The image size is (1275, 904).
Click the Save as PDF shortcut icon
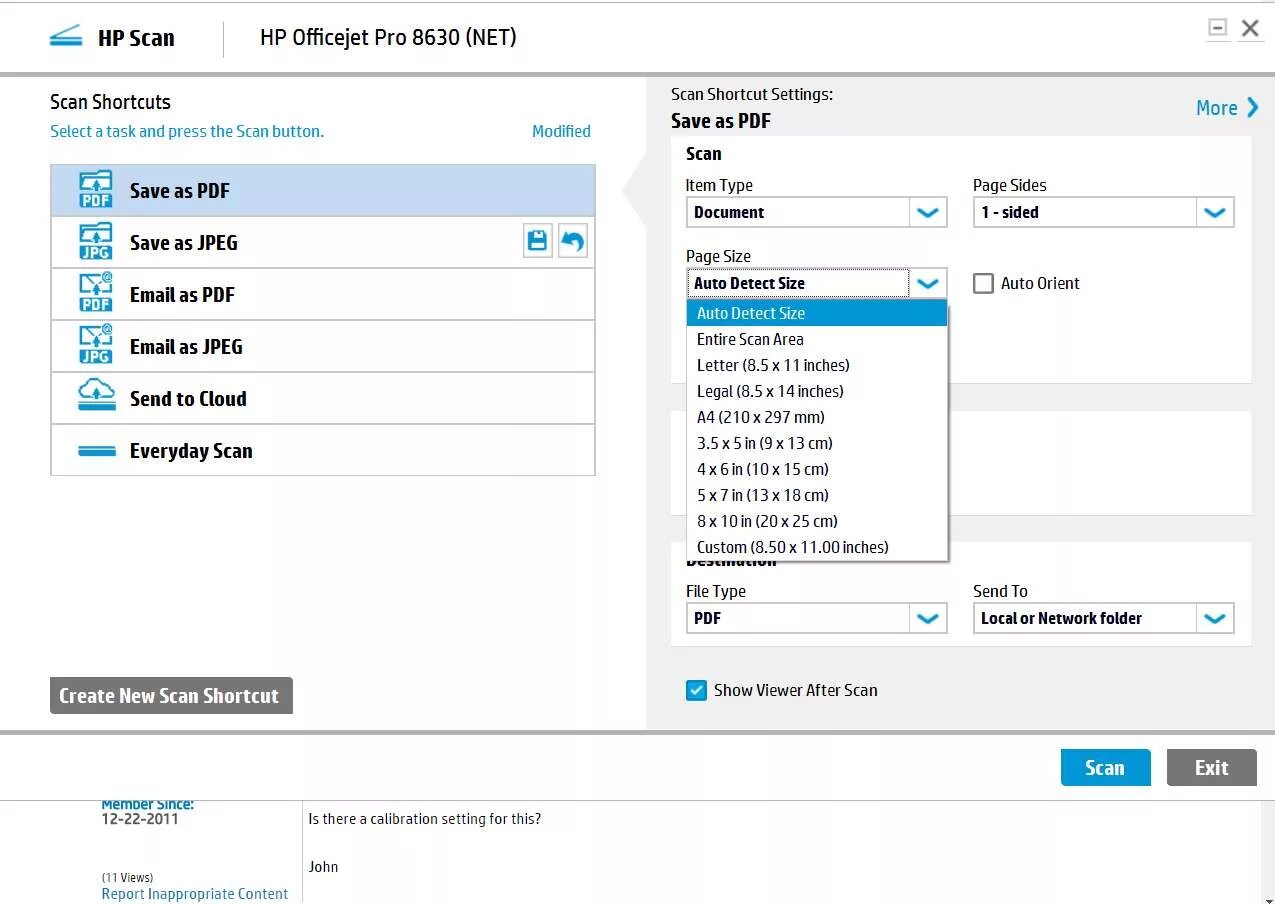coord(96,190)
